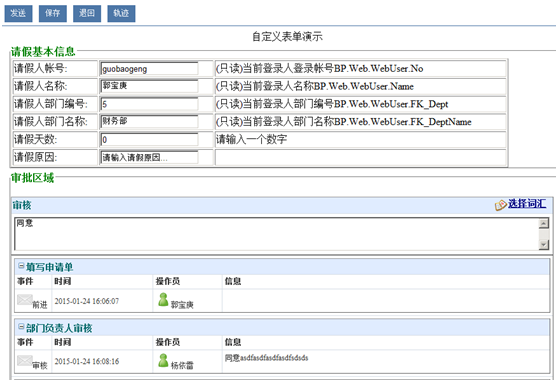558x382 pixels.
Task: Click the notepad icon beside 选择词汇
Action: 501,205
